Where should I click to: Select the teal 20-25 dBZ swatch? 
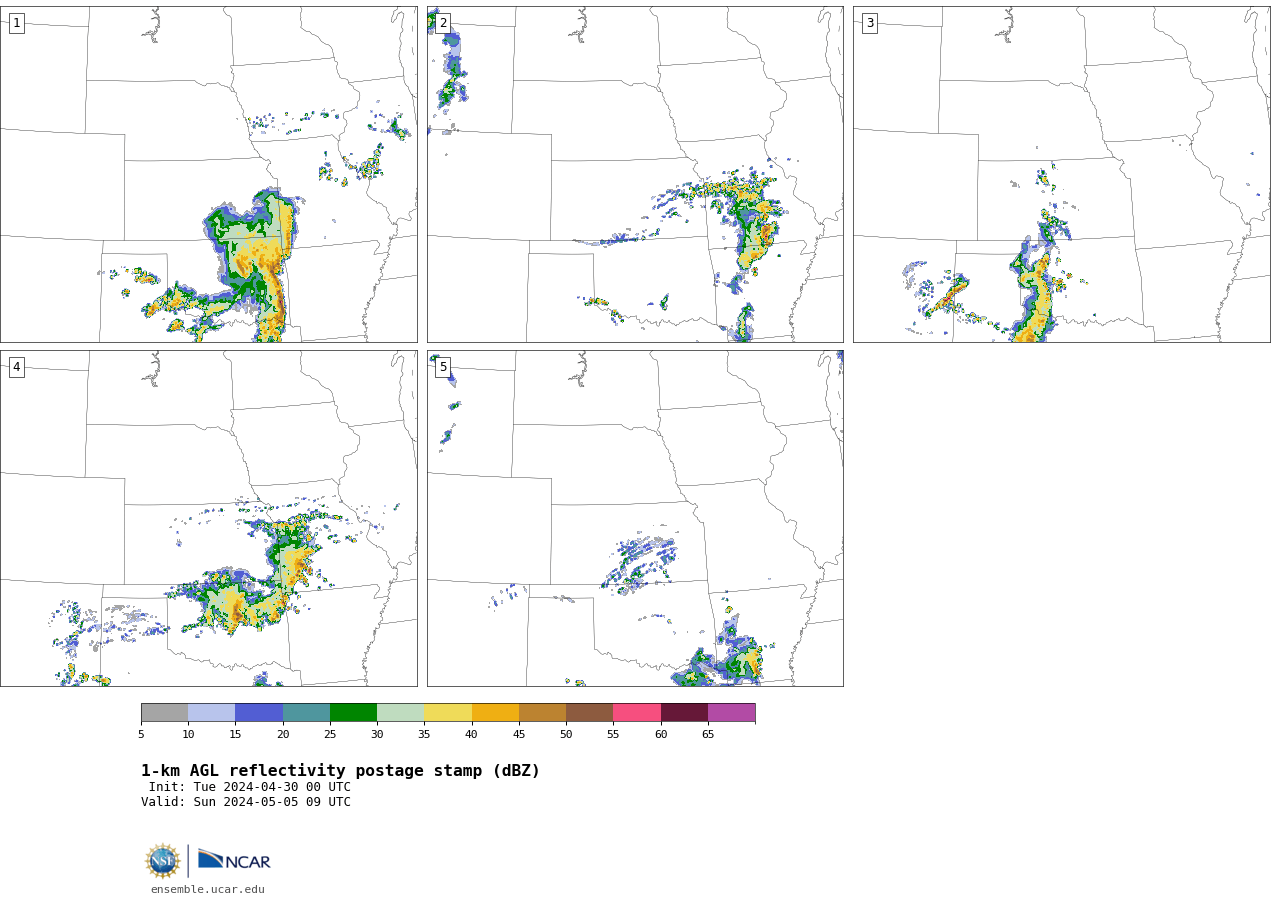point(306,713)
